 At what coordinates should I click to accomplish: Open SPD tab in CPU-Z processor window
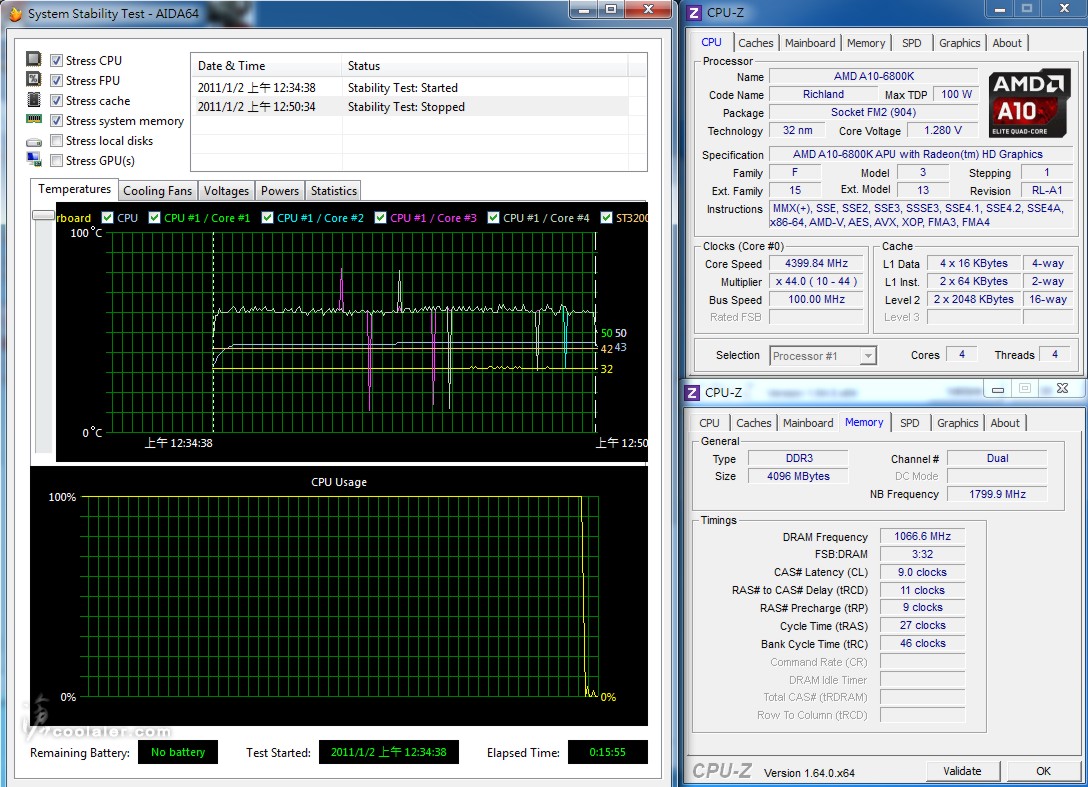click(x=912, y=43)
